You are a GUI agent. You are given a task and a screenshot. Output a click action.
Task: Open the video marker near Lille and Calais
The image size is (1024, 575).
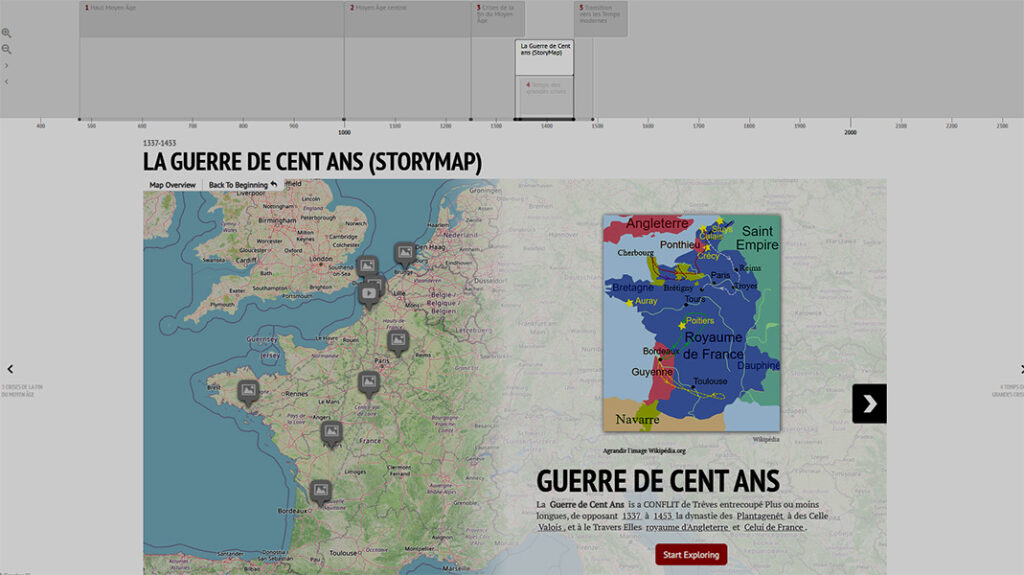point(369,295)
